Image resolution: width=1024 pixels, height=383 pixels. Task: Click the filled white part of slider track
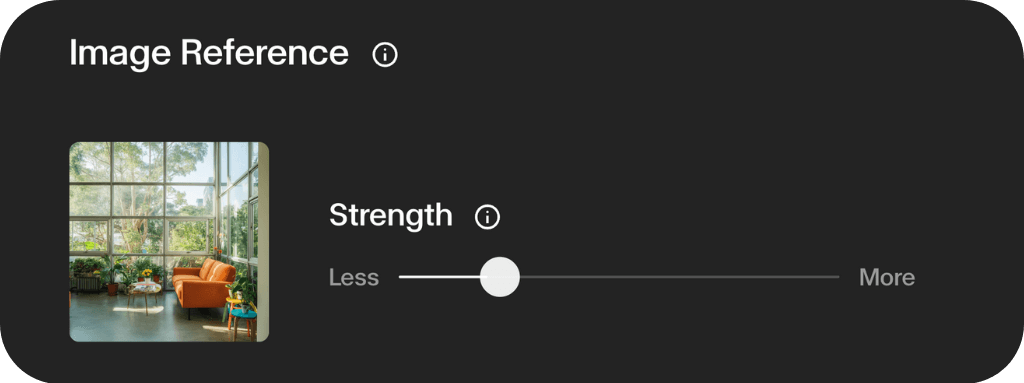click(440, 276)
